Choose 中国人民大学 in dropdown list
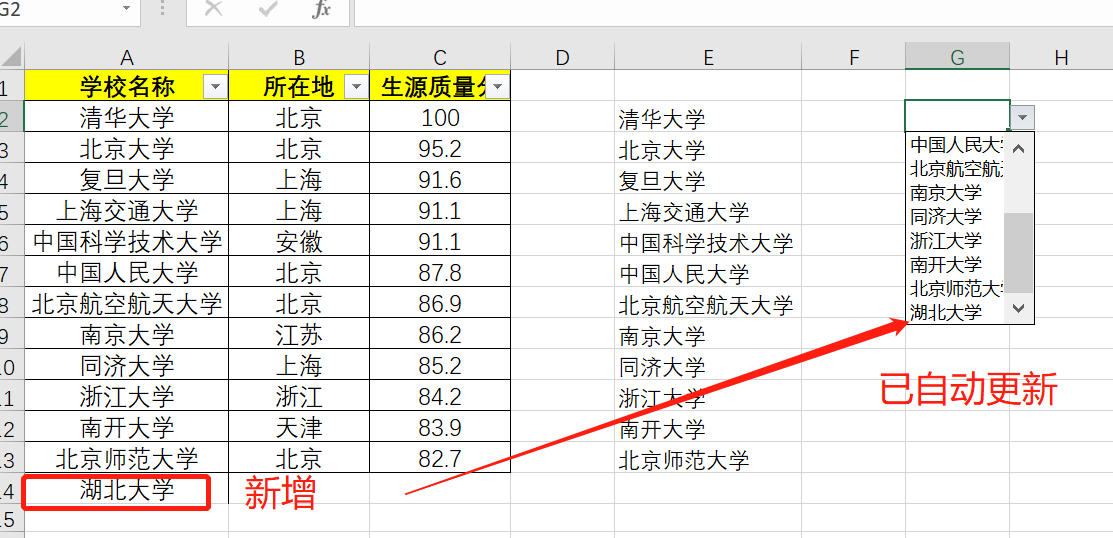Screen dimensions: 1113x538 click(x=956, y=145)
